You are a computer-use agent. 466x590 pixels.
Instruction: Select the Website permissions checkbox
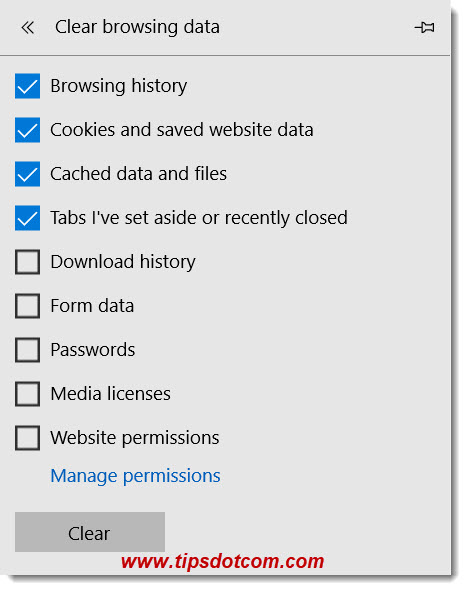[27, 438]
